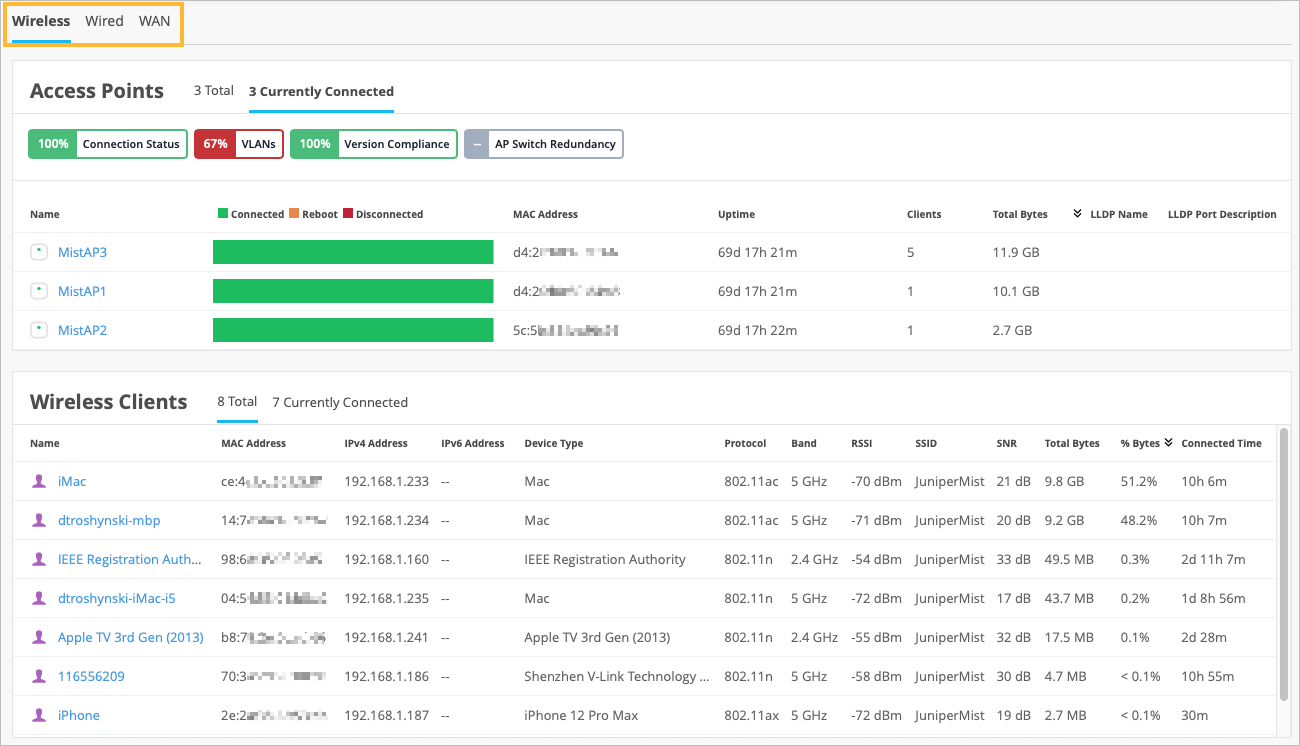Open the MistAP1 access point link
1300x746 pixels.
pyautogui.click(x=82, y=291)
